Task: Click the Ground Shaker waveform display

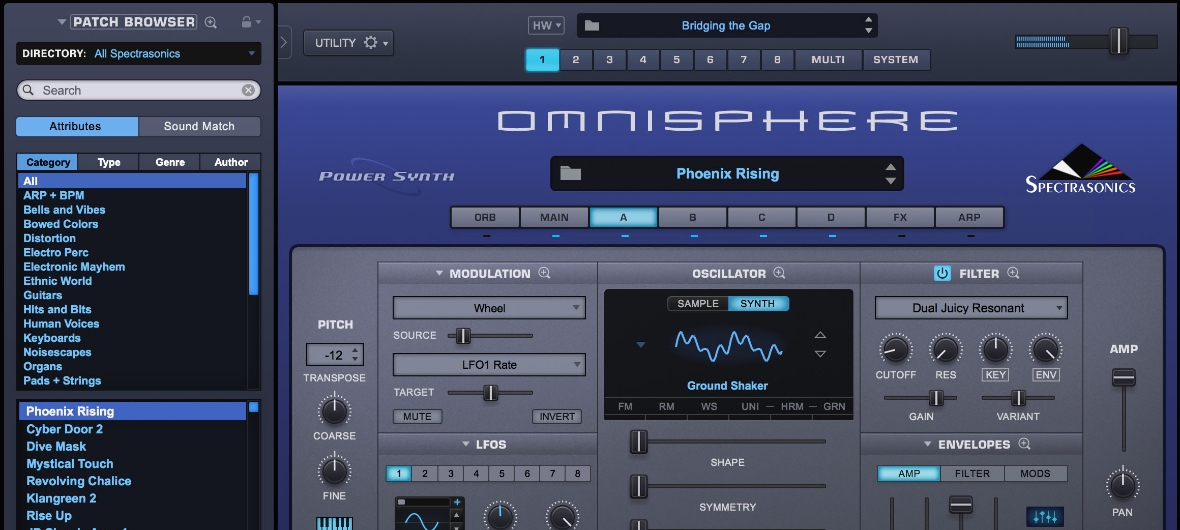Action: tap(728, 346)
